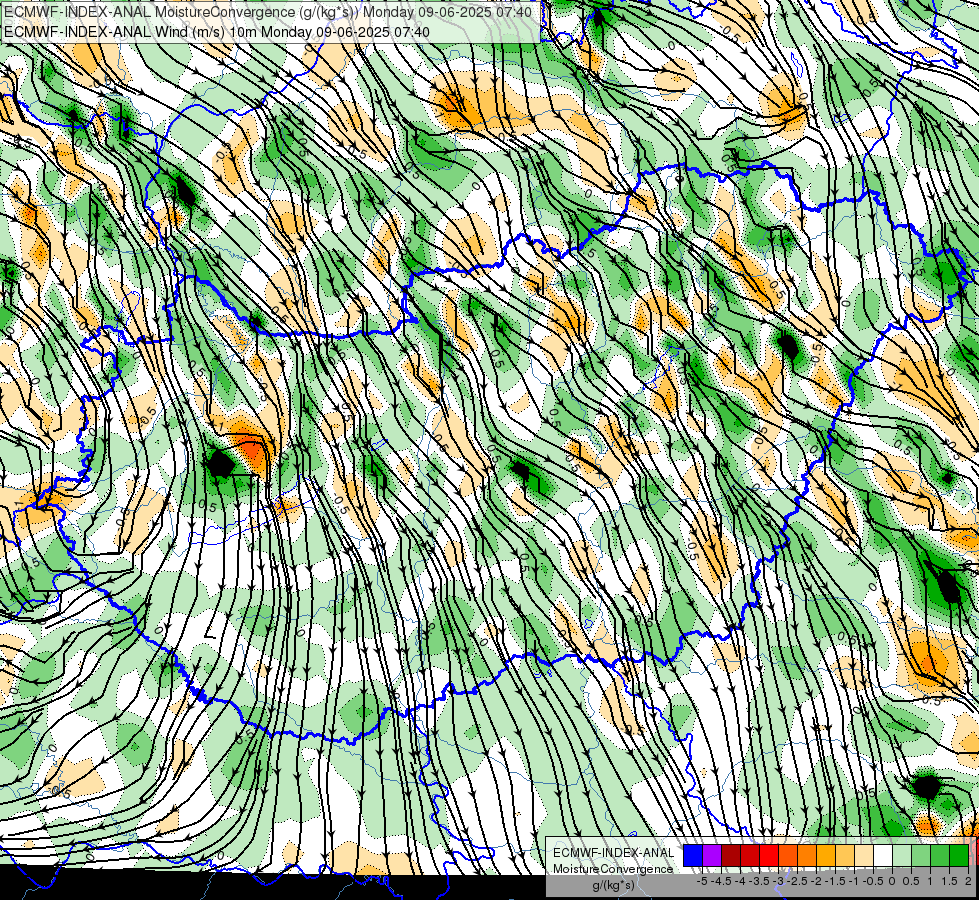The image size is (979, 900).
Task: Click the ECMWF-INDEX-ANAL text in the legend box
Action: click(614, 853)
